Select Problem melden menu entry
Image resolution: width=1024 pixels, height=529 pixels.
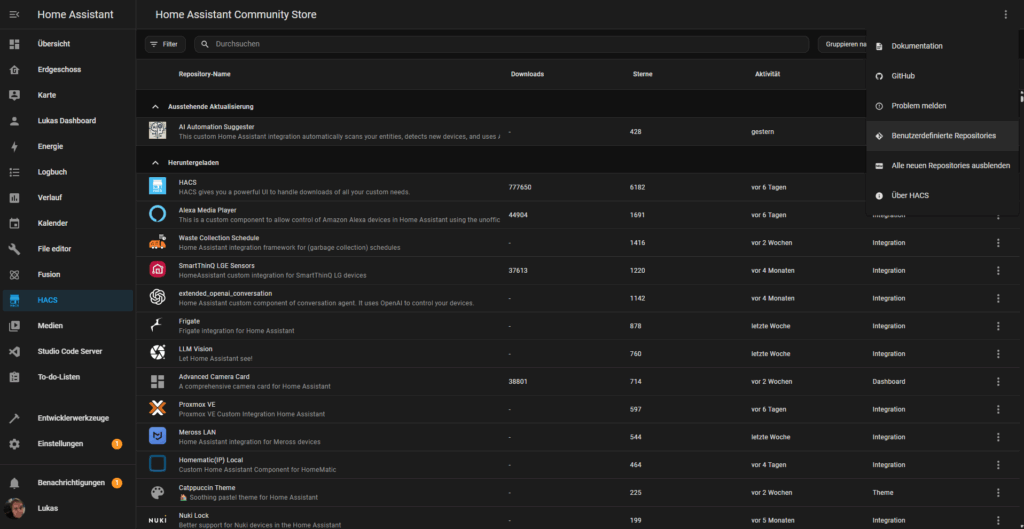[x=942, y=106]
